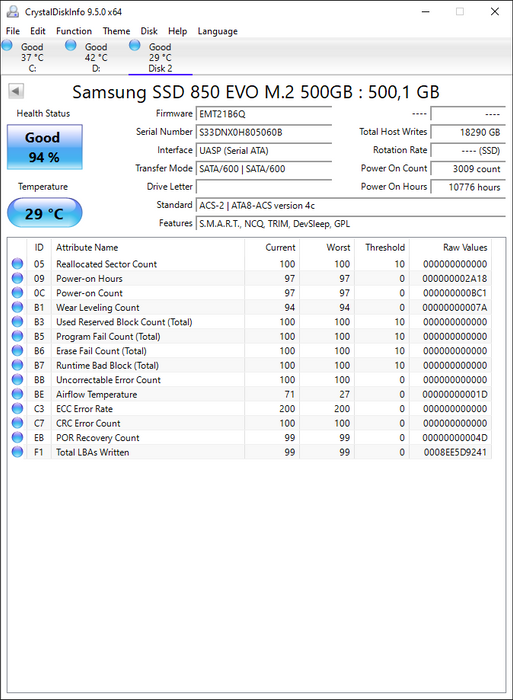Click the status icon for POR Recovery Count

pyautogui.click(x=17, y=438)
